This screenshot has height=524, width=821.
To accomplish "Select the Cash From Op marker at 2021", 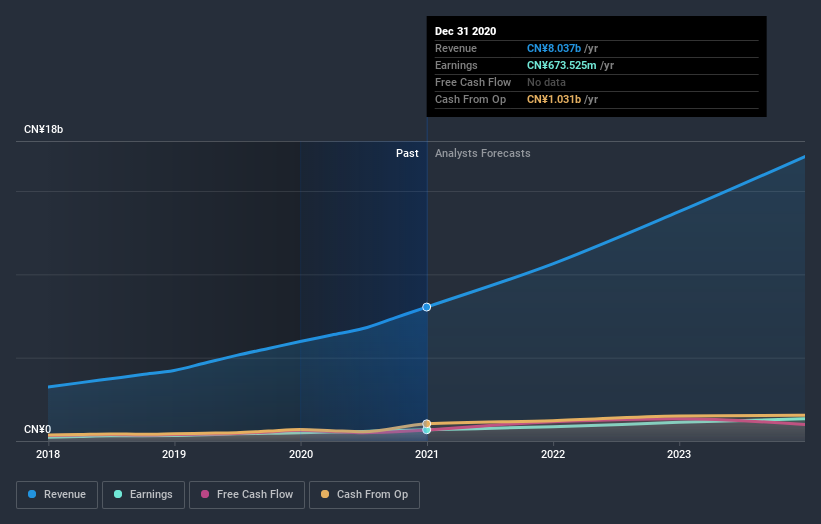I will [x=427, y=423].
